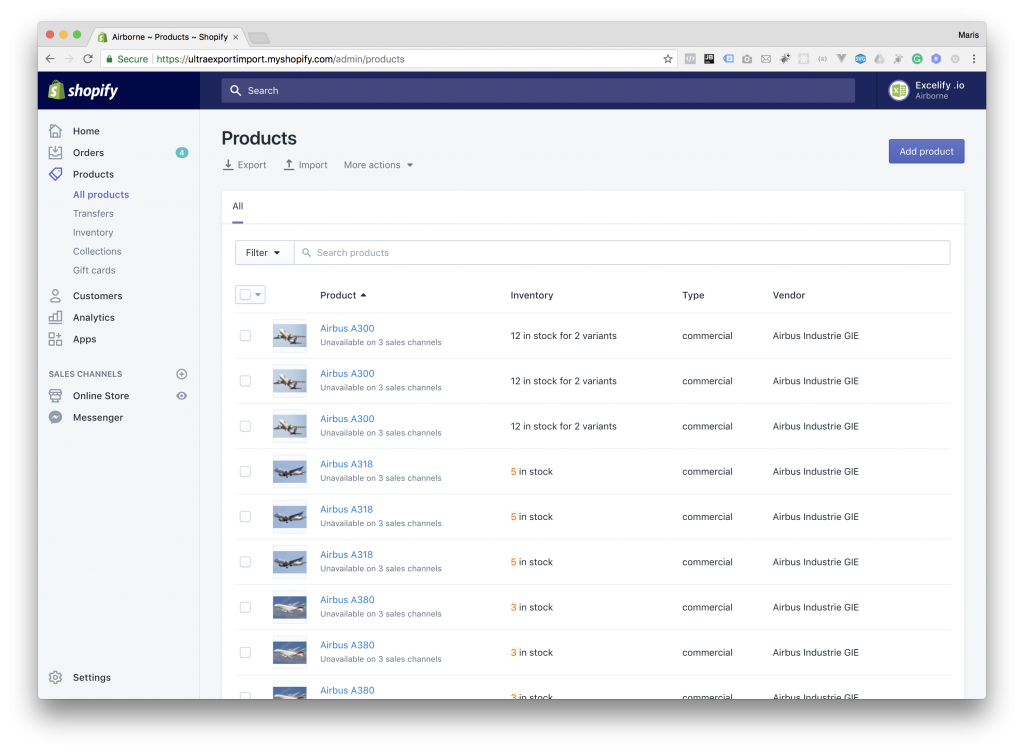Add a new sales channel with the plus icon
This screenshot has height=753, width=1024.
[181, 373]
